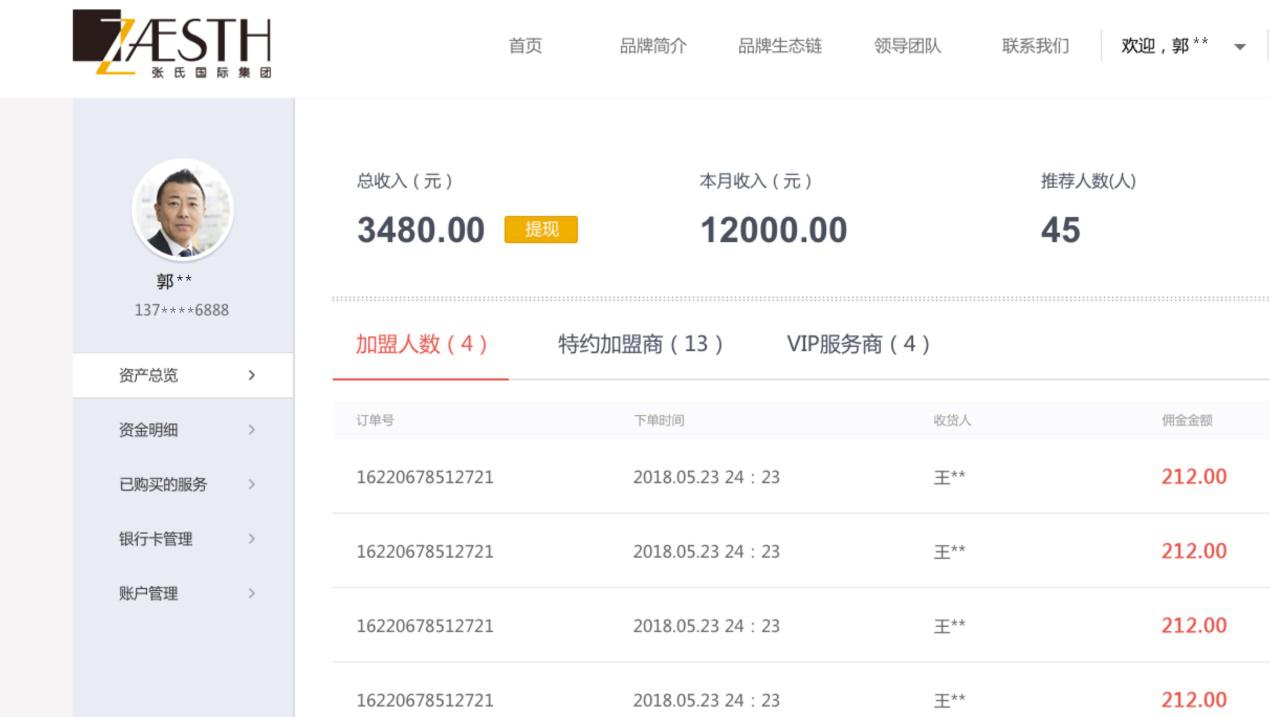Expand the 已购买的服务 sidebar arrow

pyautogui.click(x=252, y=484)
